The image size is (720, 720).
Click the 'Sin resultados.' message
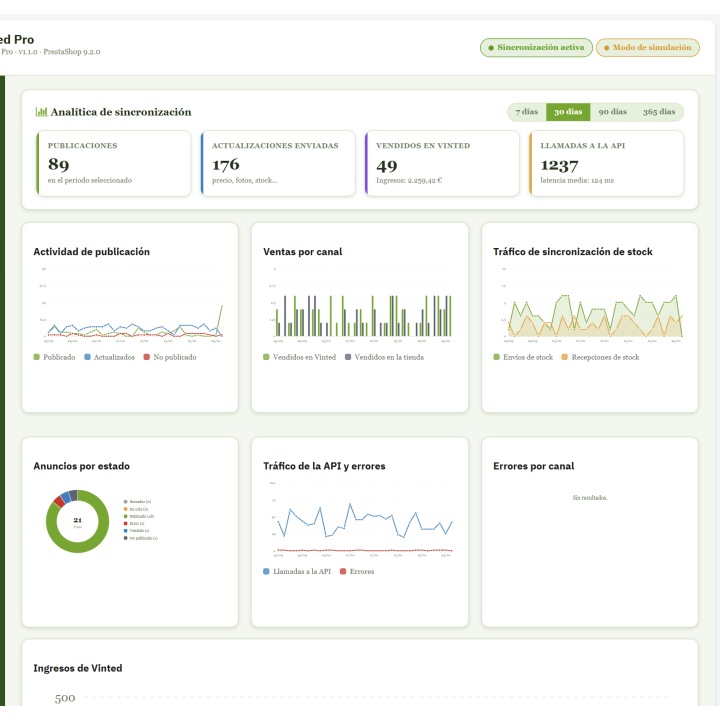(590, 498)
